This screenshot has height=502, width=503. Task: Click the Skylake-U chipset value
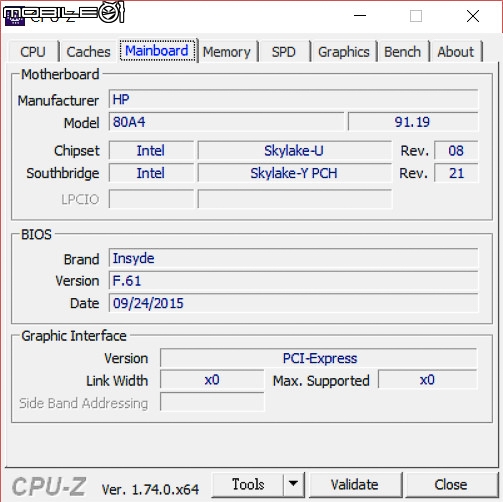click(295, 150)
